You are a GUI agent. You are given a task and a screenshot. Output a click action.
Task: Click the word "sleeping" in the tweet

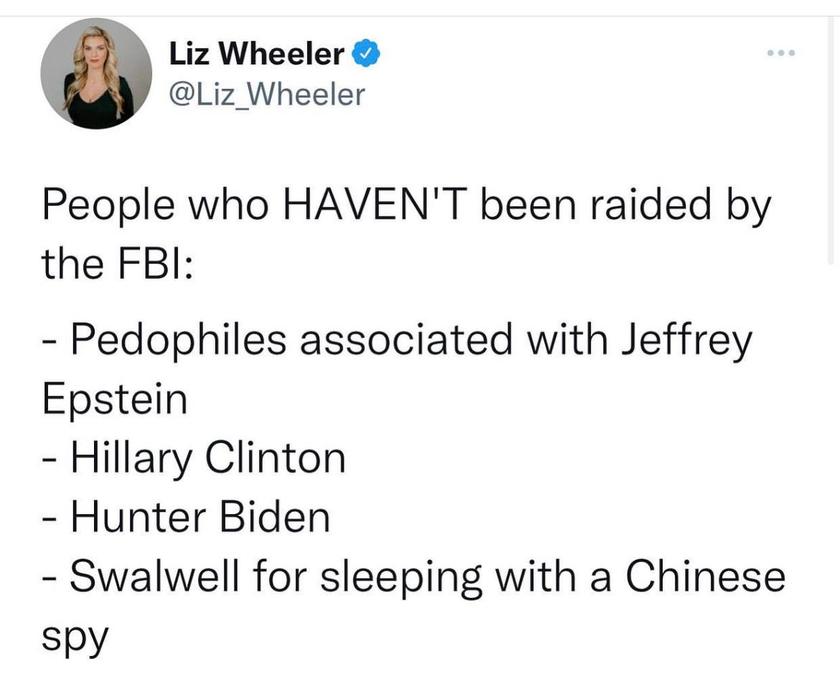coord(401,577)
